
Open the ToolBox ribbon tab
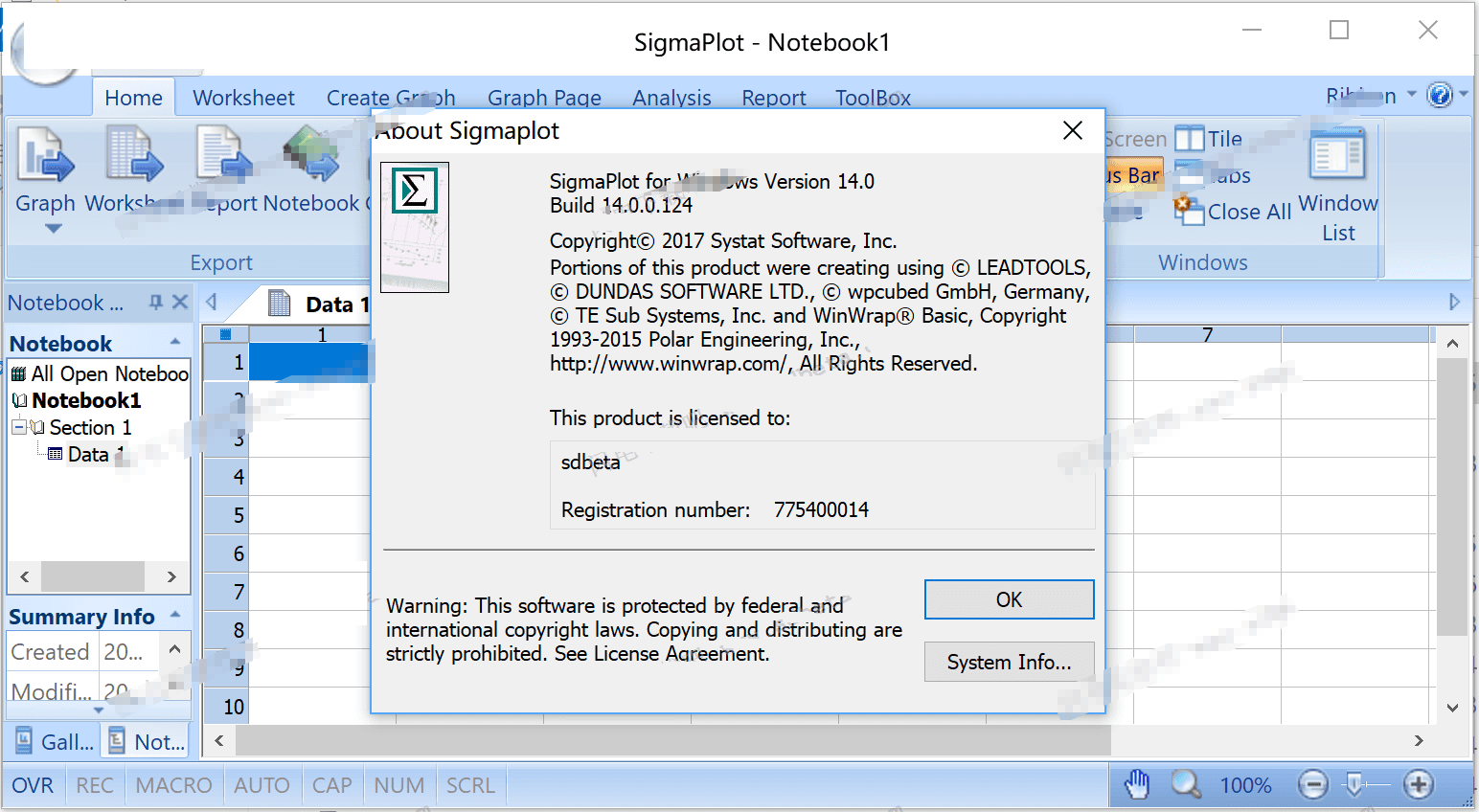pos(873,98)
